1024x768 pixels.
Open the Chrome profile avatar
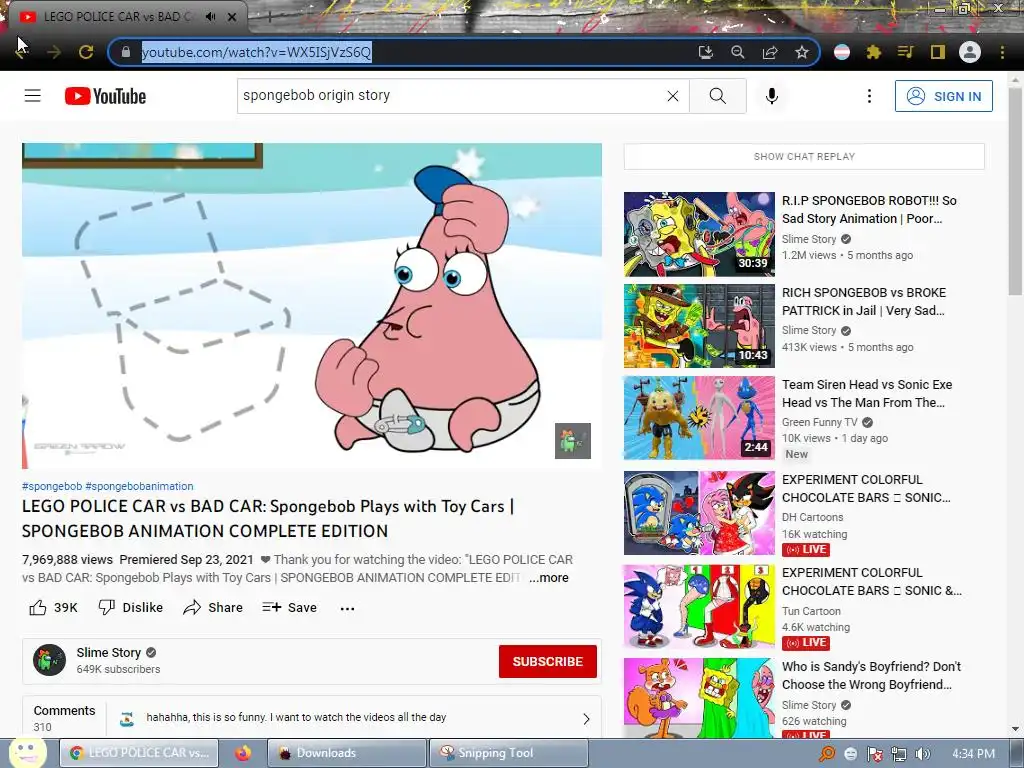click(970, 52)
